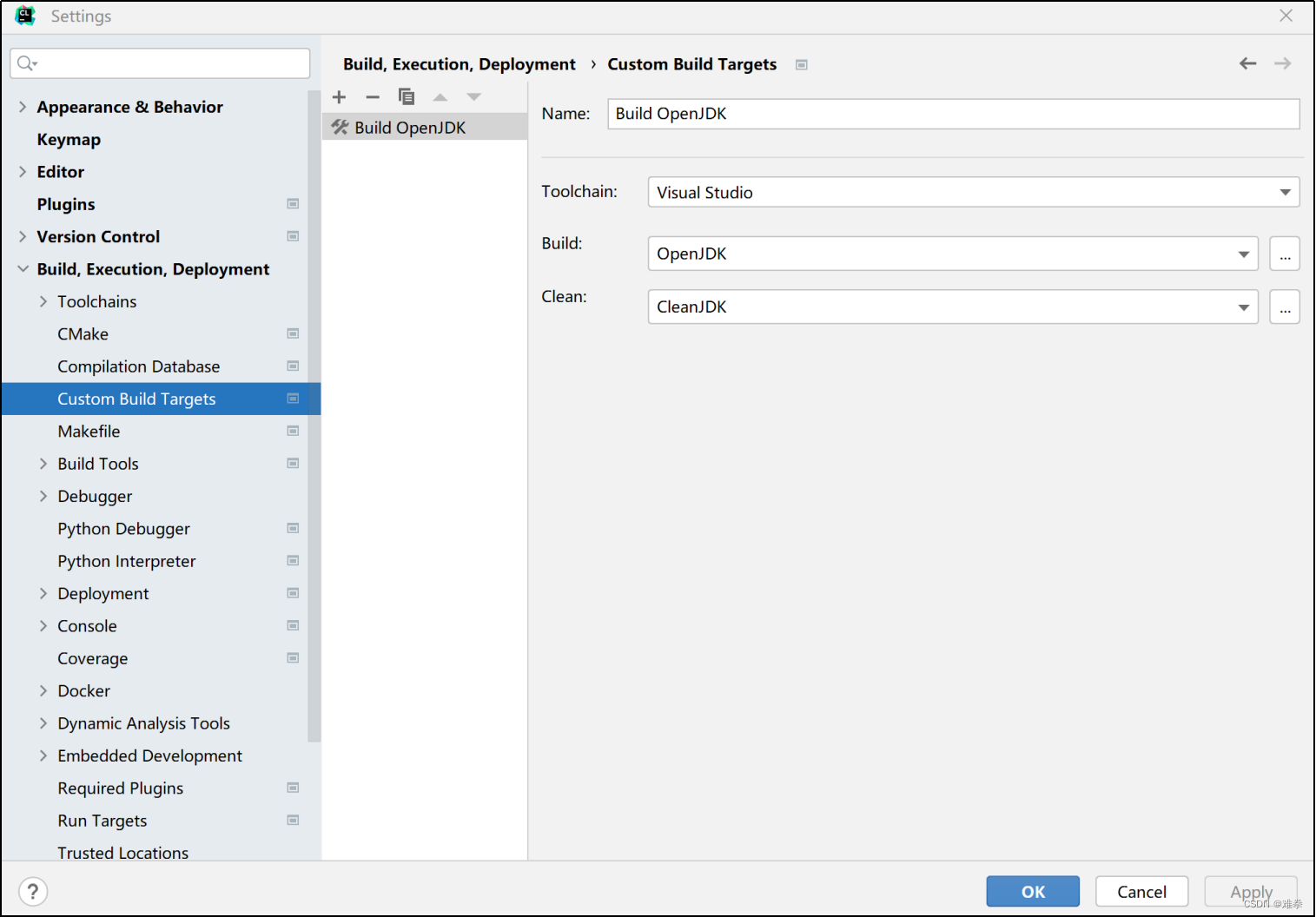Click project-level icon beside Makefile
The width and height of the screenshot is (1316, 917).
click(x=293, y=431)
